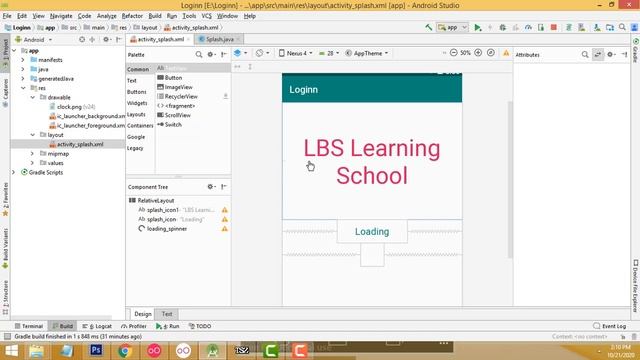
Task: Open the API 28 version dropdown
Action: point(329,53)
